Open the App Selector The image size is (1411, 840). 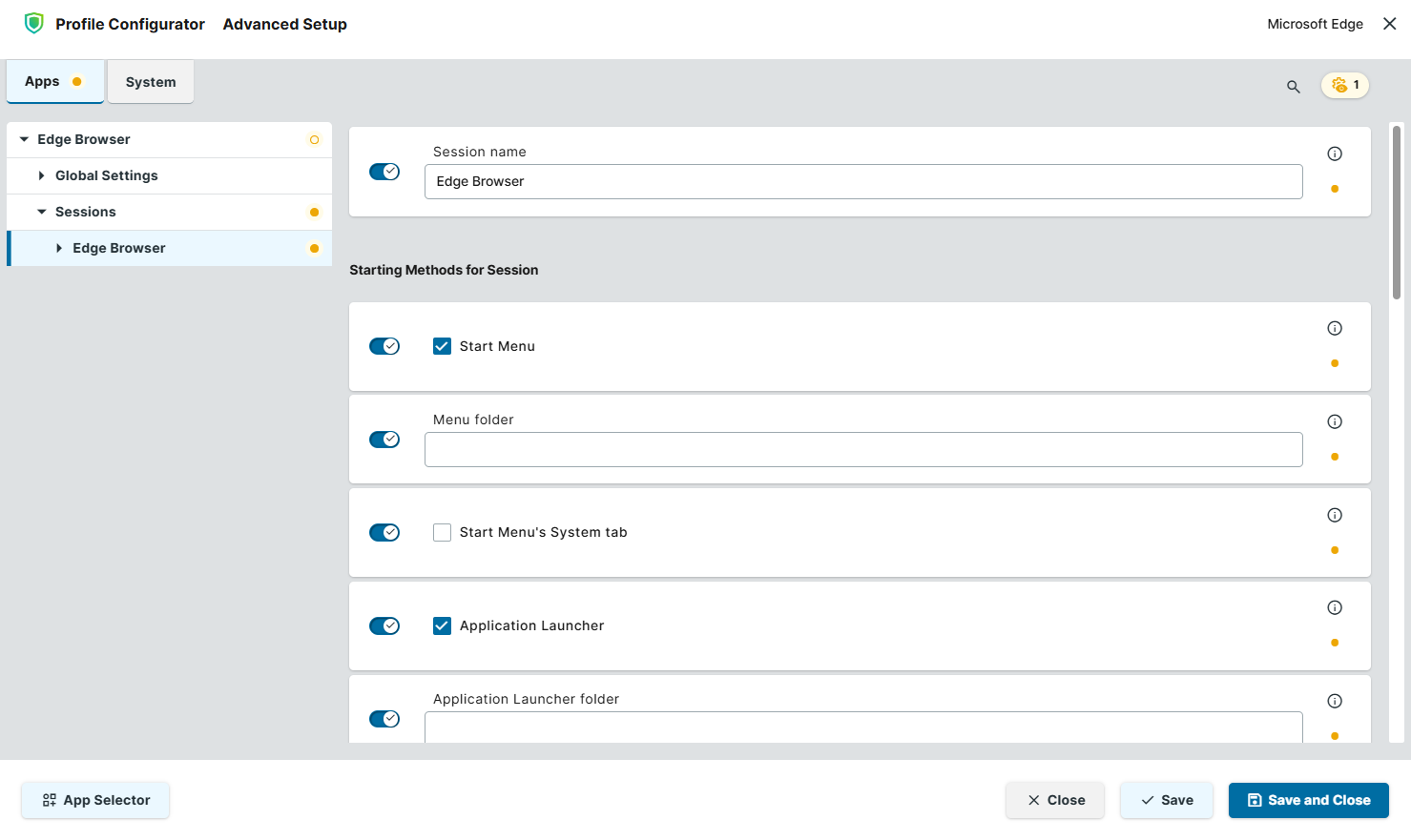[x=95, y=800]
